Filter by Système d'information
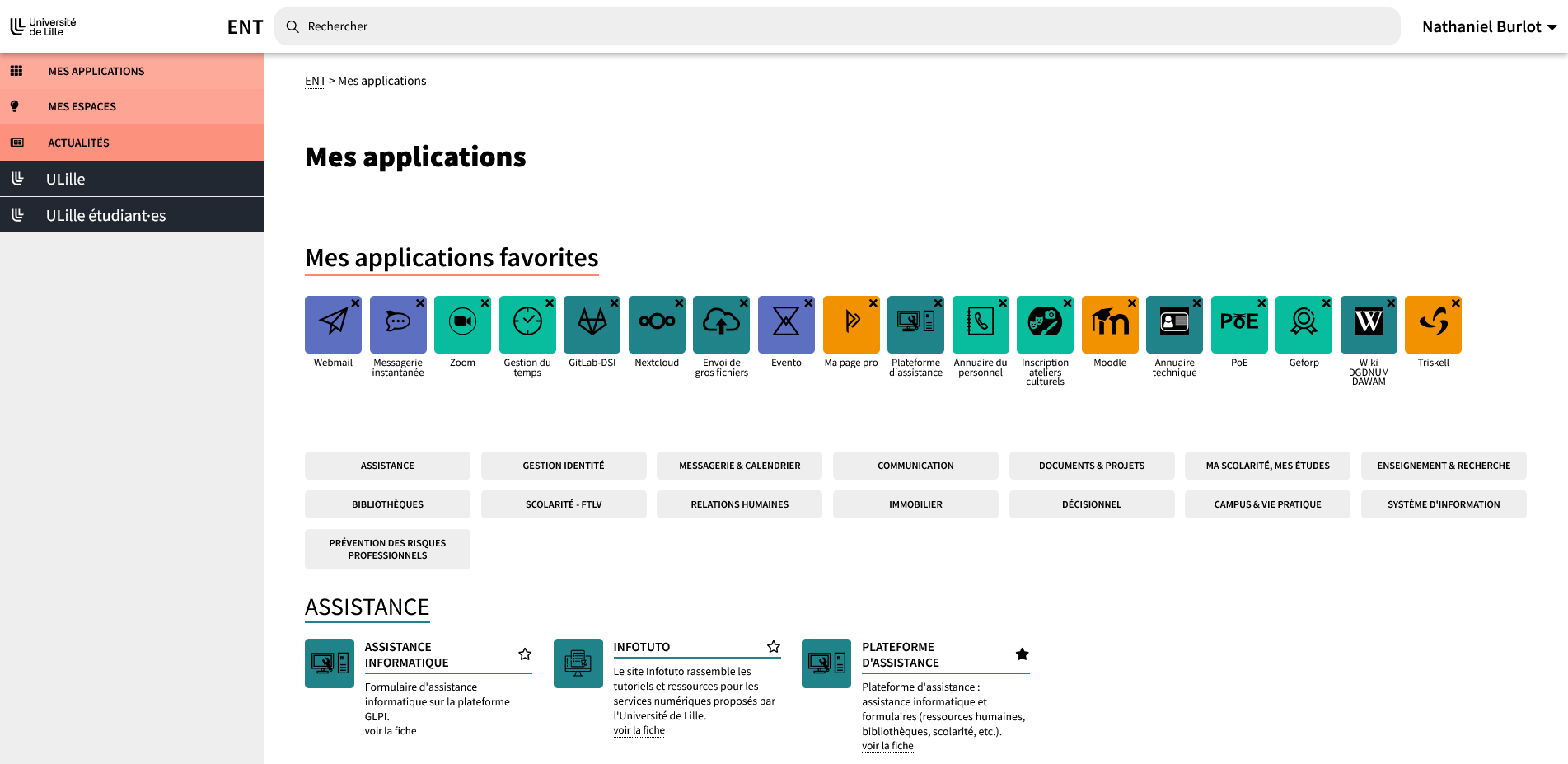1568x764 pixels. coord(1444,504)
